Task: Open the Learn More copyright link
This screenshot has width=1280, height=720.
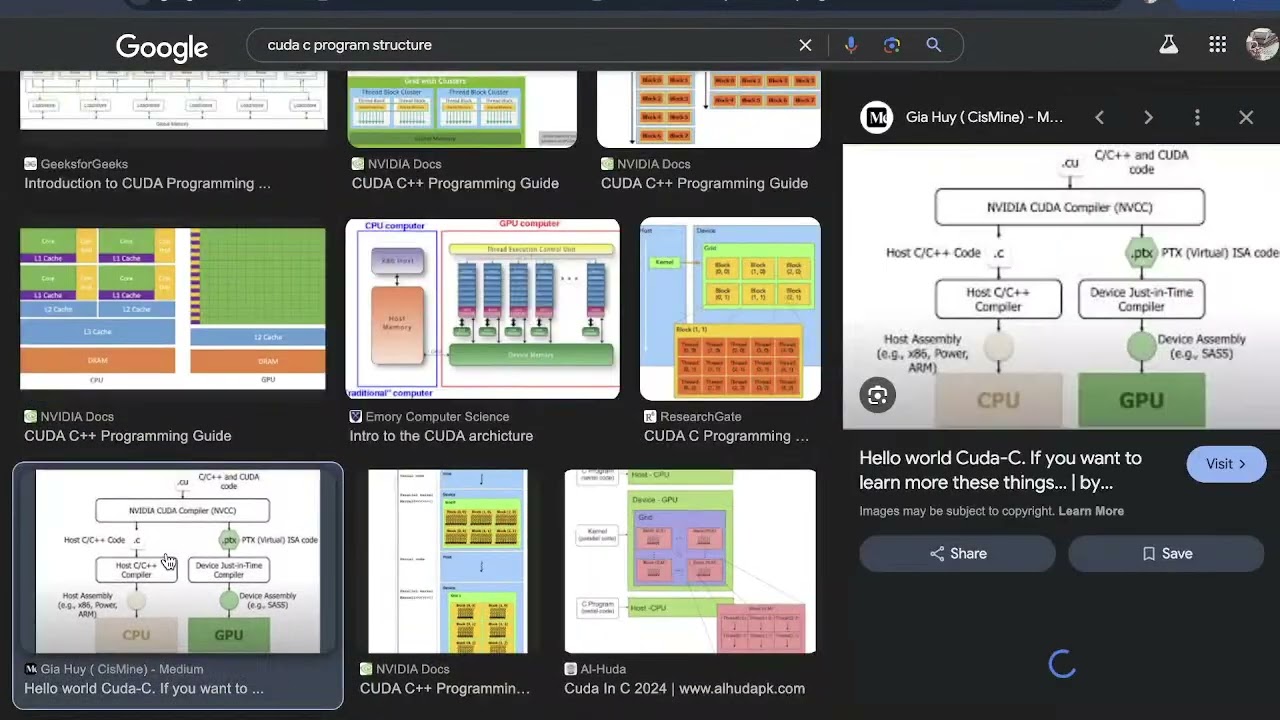Action: click(x=1091, y=511)
